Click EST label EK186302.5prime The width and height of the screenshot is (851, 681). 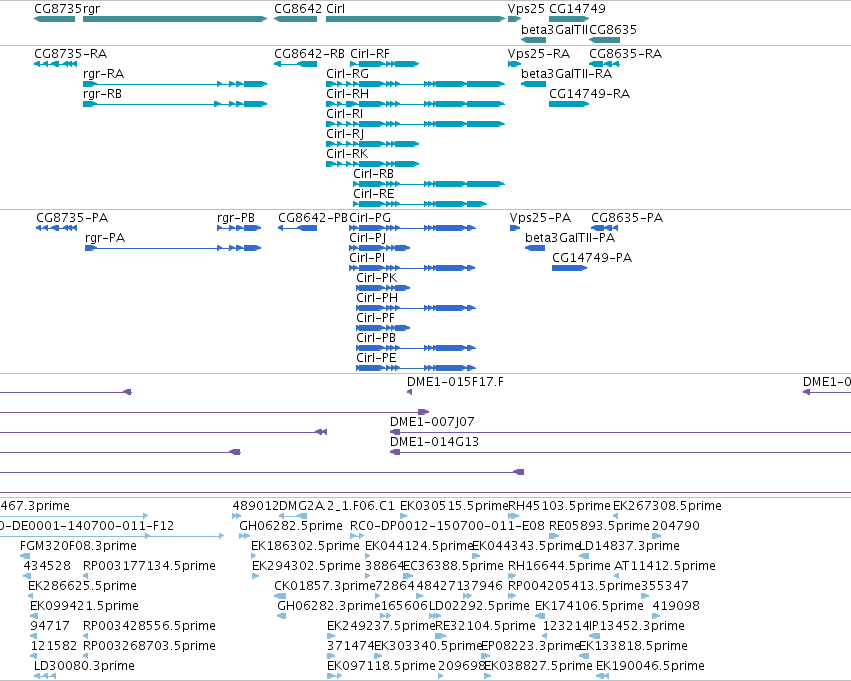(305, 546)
